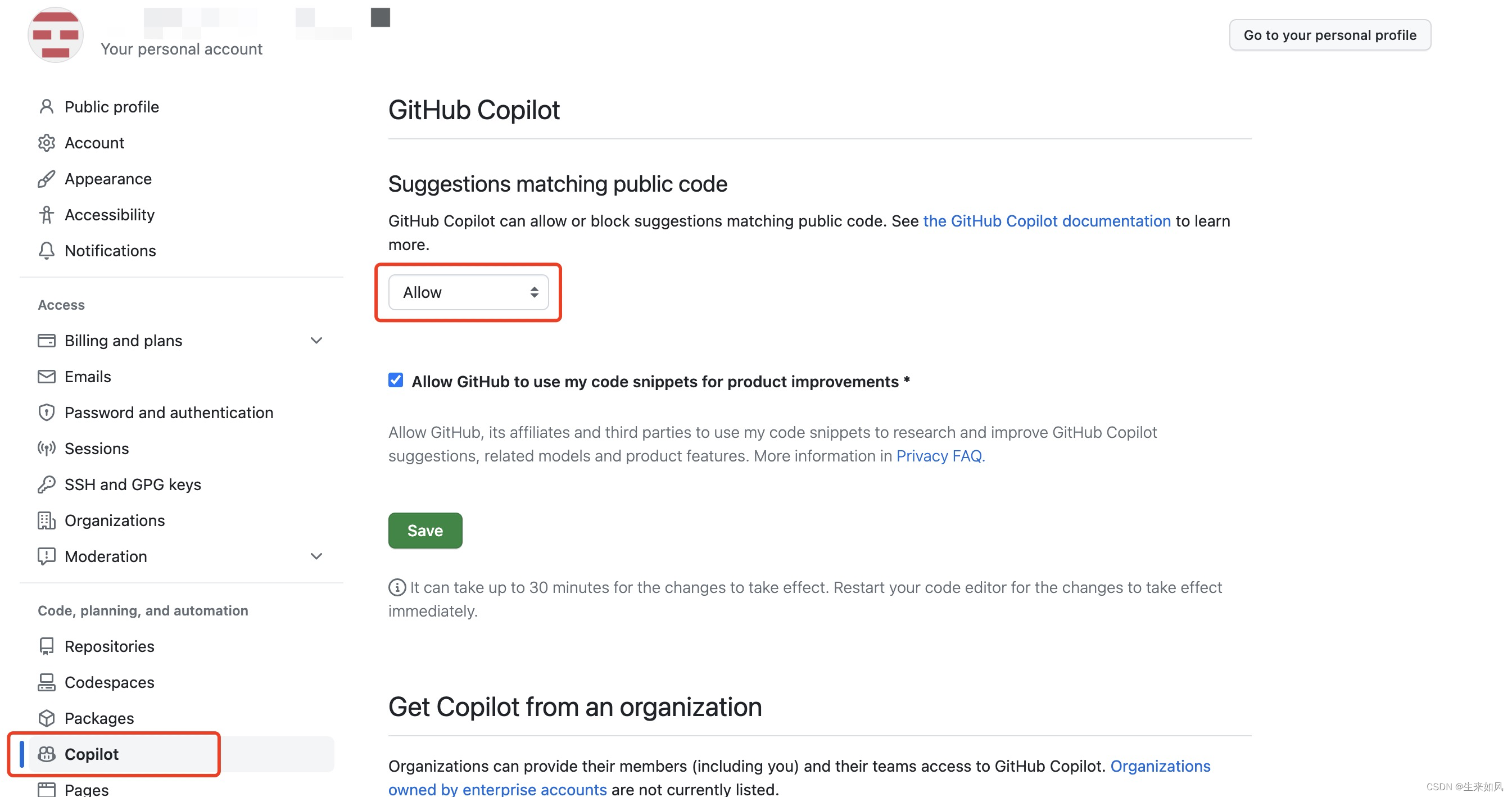The image size is (1512, 797).
Task: Expand the Moderation section chevron
Action: [316, 556]
